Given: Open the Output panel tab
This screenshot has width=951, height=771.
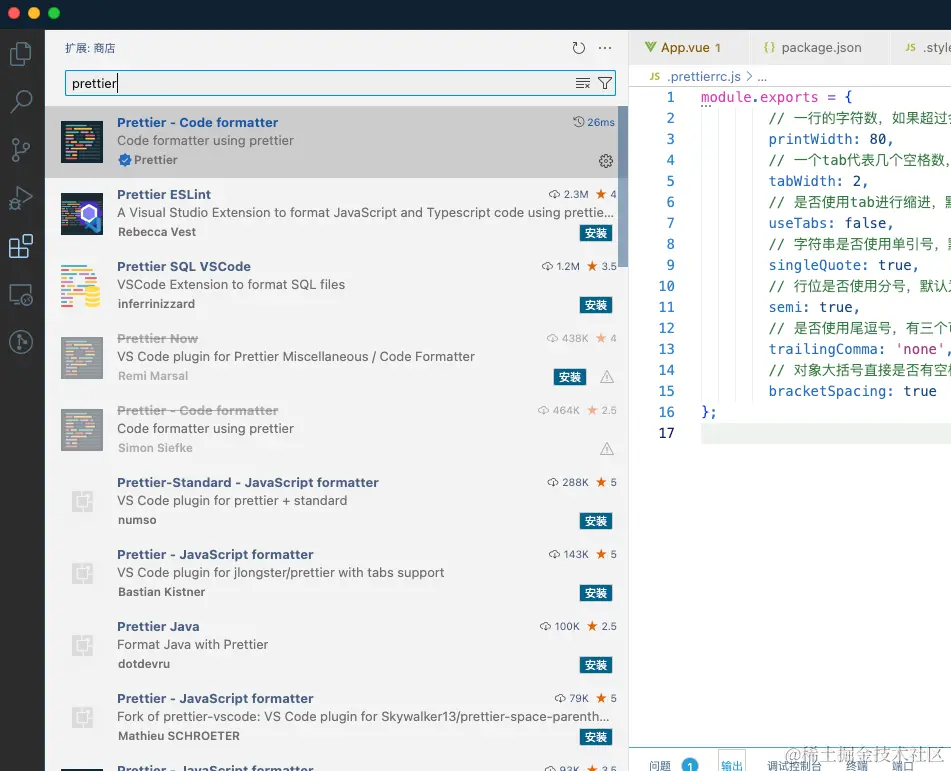Looking at the screenshot, I should [x=732, y=766].
